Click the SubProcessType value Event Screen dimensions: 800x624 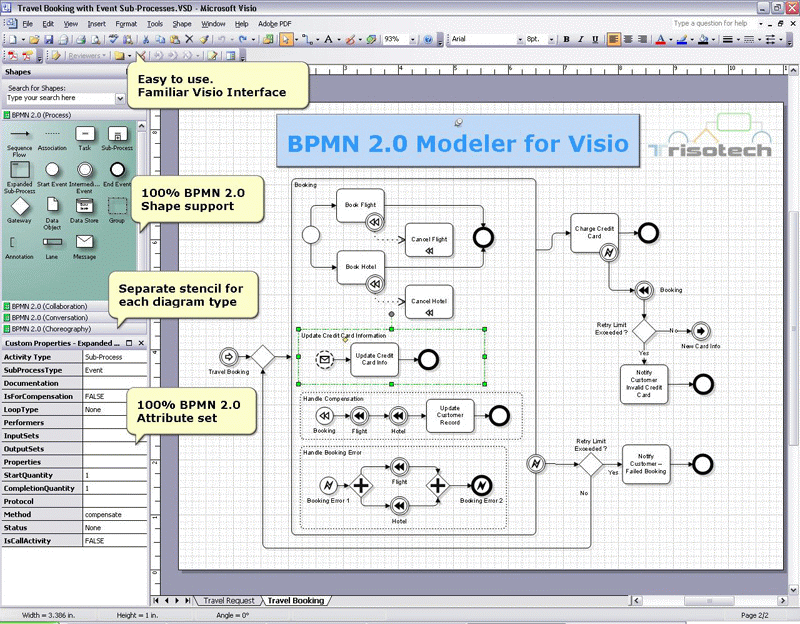tap(115, 370)
